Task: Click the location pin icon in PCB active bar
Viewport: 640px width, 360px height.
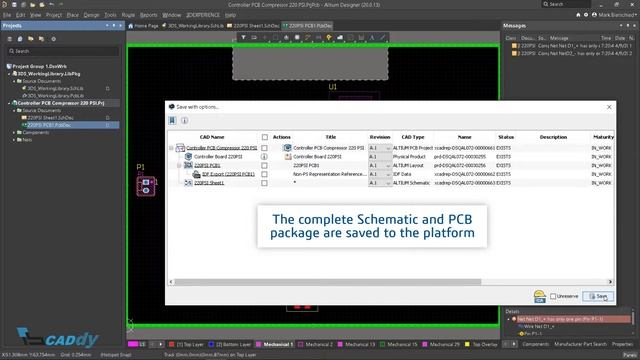Action: tap(329, 38)
